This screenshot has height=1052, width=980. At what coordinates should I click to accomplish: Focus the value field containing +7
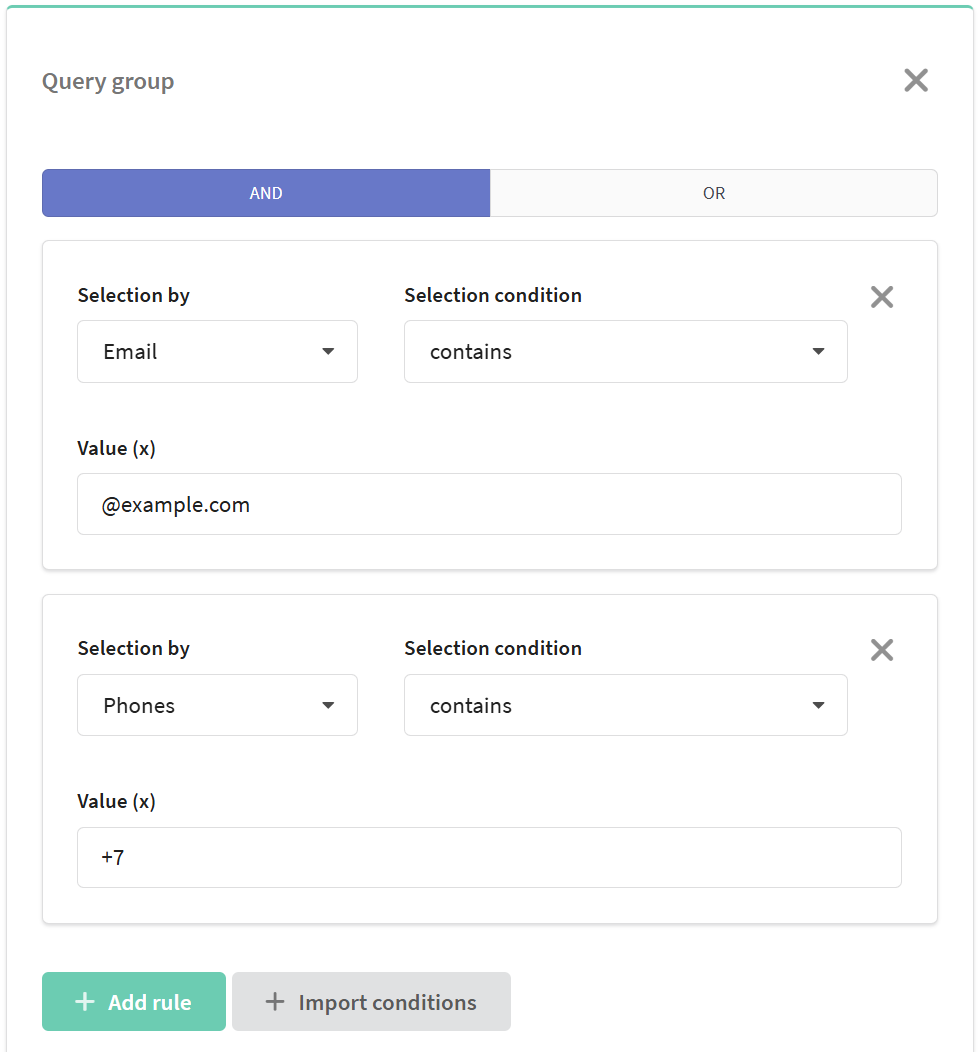pyautogui.click(x=489, y=857)
